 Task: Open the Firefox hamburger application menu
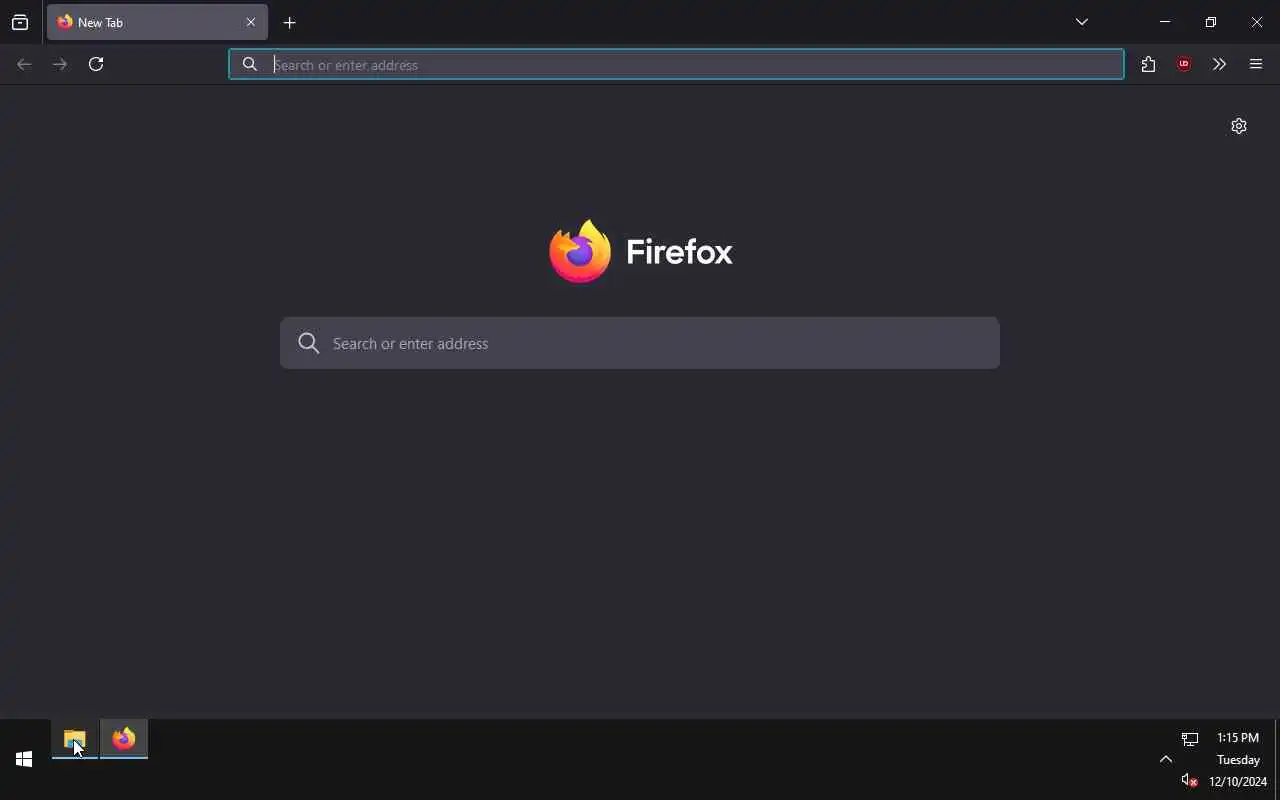(x=1256, y=64)
